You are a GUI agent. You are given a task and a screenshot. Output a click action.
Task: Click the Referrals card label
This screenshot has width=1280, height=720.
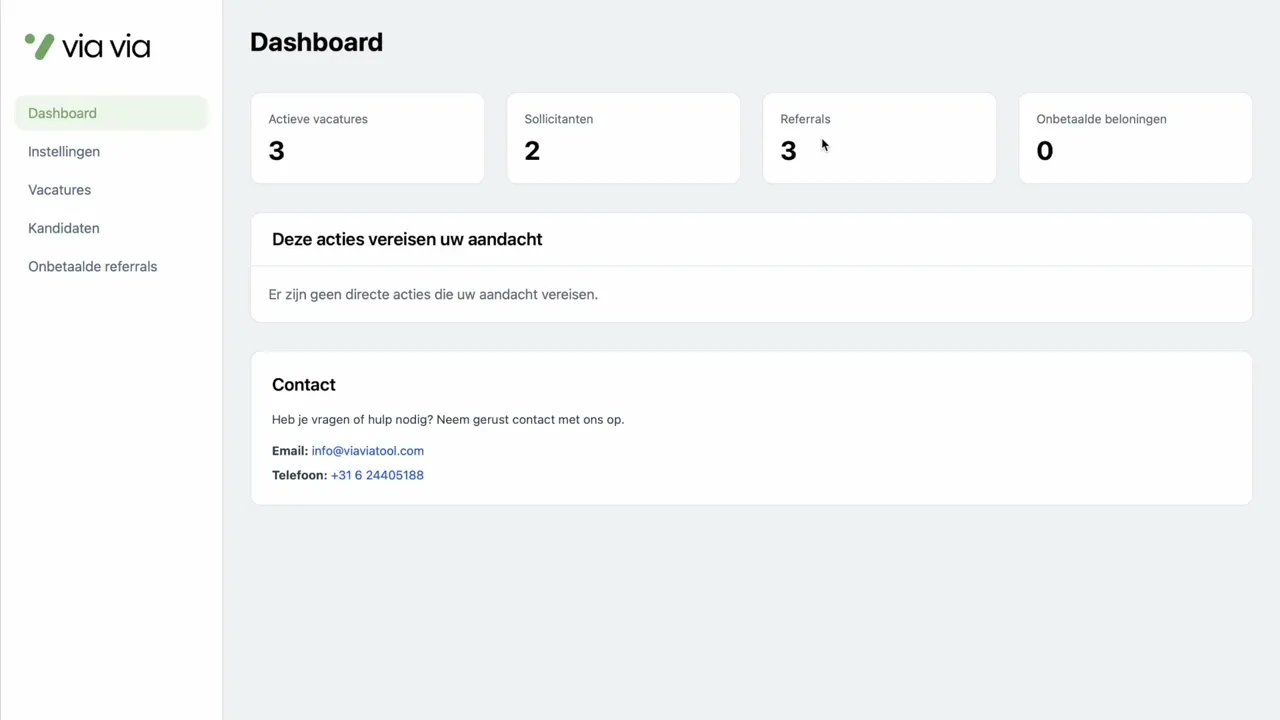pyautogui.click(x=805, y=119)
